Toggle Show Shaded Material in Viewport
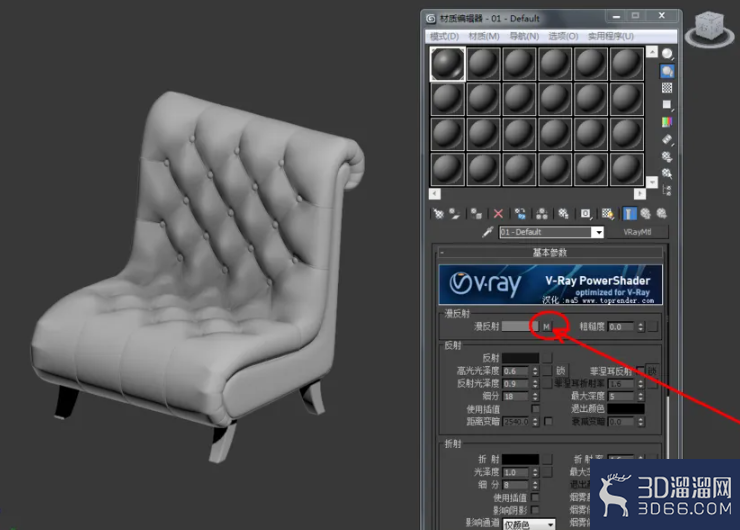 [607, 214]
